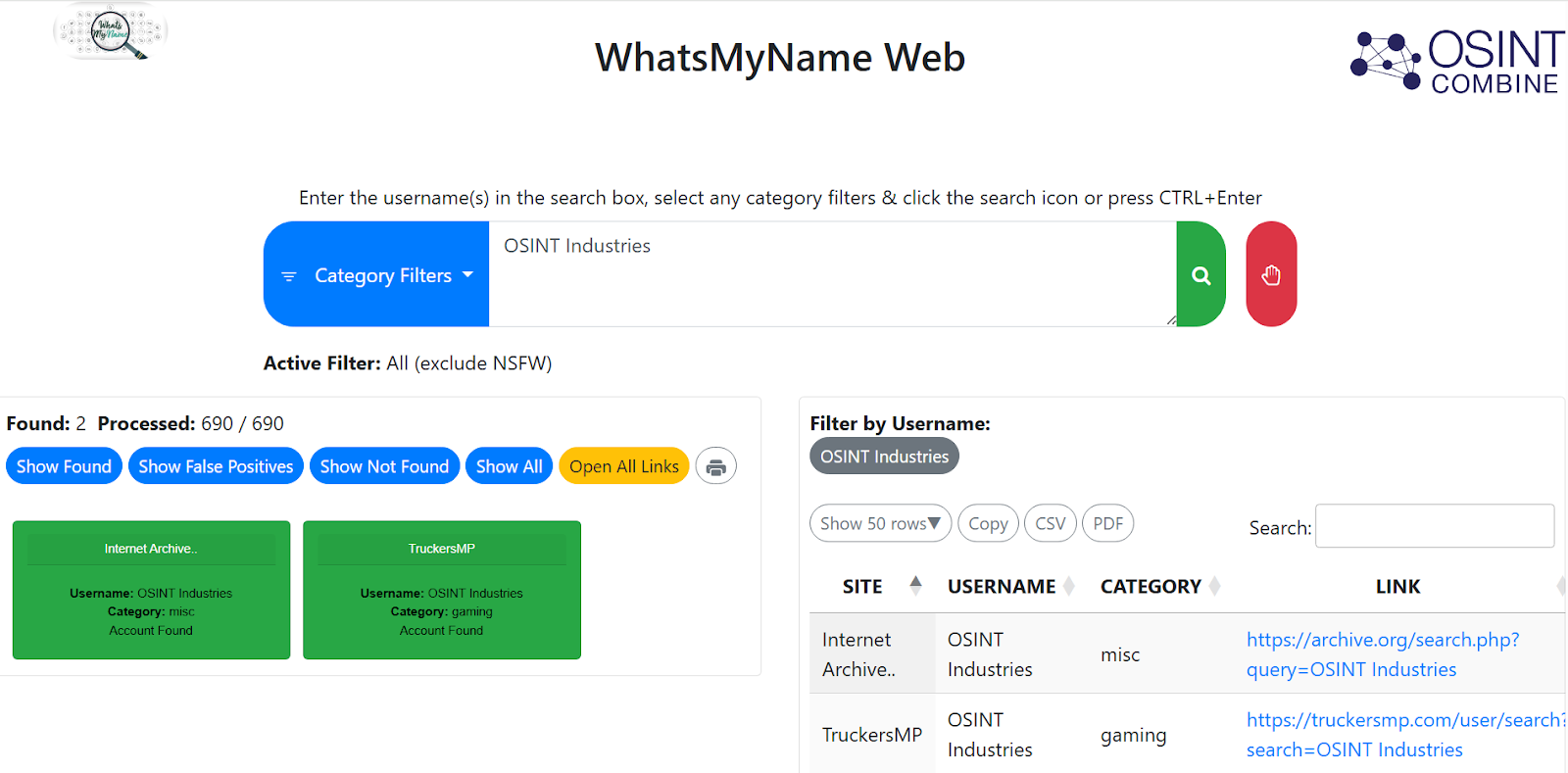1568x773 pixels.
Task: Sort by USERNAME column sort icon
Action: pyautogui.click(x=1069, y=586)
